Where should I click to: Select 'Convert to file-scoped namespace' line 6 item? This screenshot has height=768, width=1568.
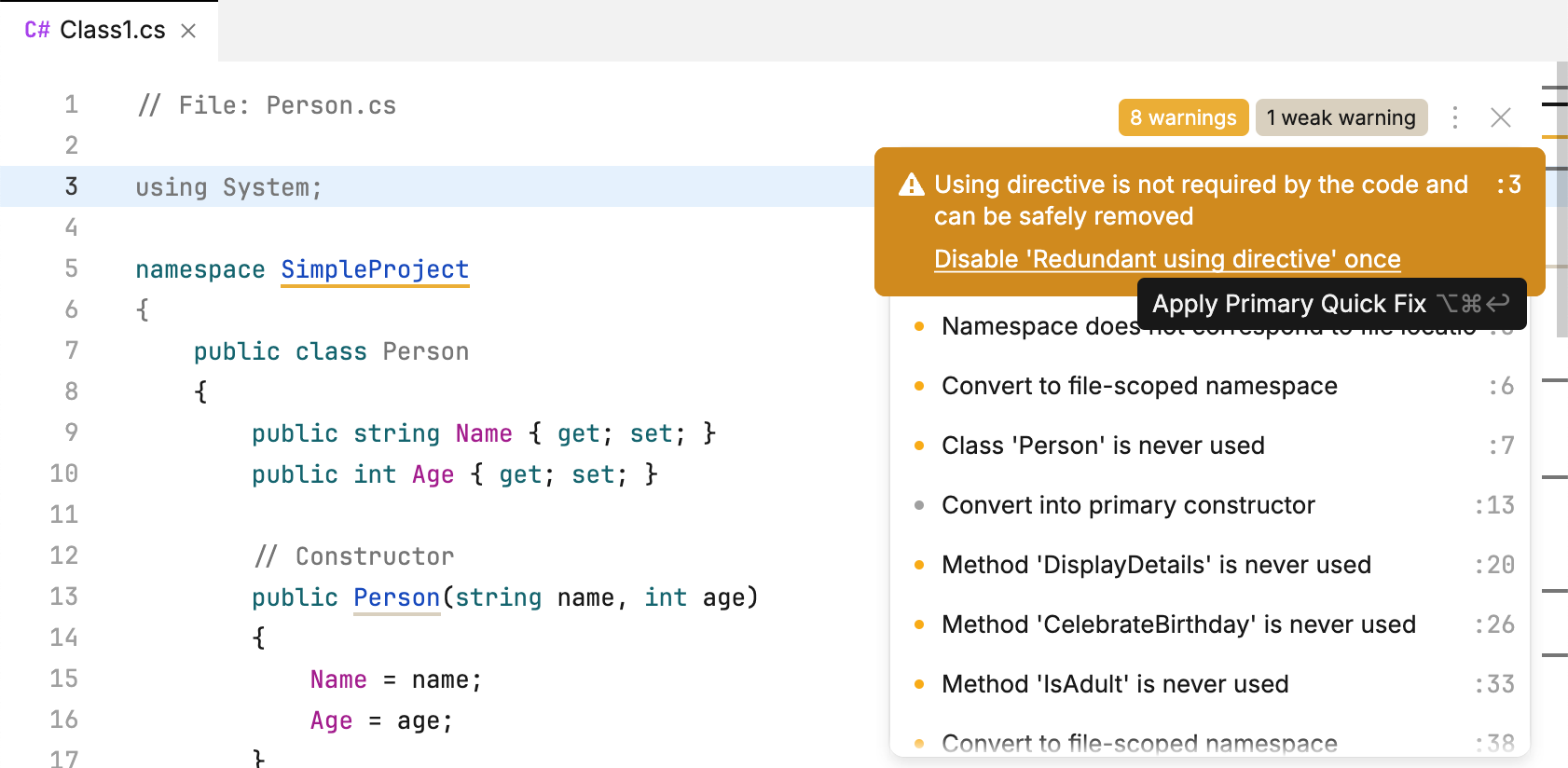coord(1139,386)
